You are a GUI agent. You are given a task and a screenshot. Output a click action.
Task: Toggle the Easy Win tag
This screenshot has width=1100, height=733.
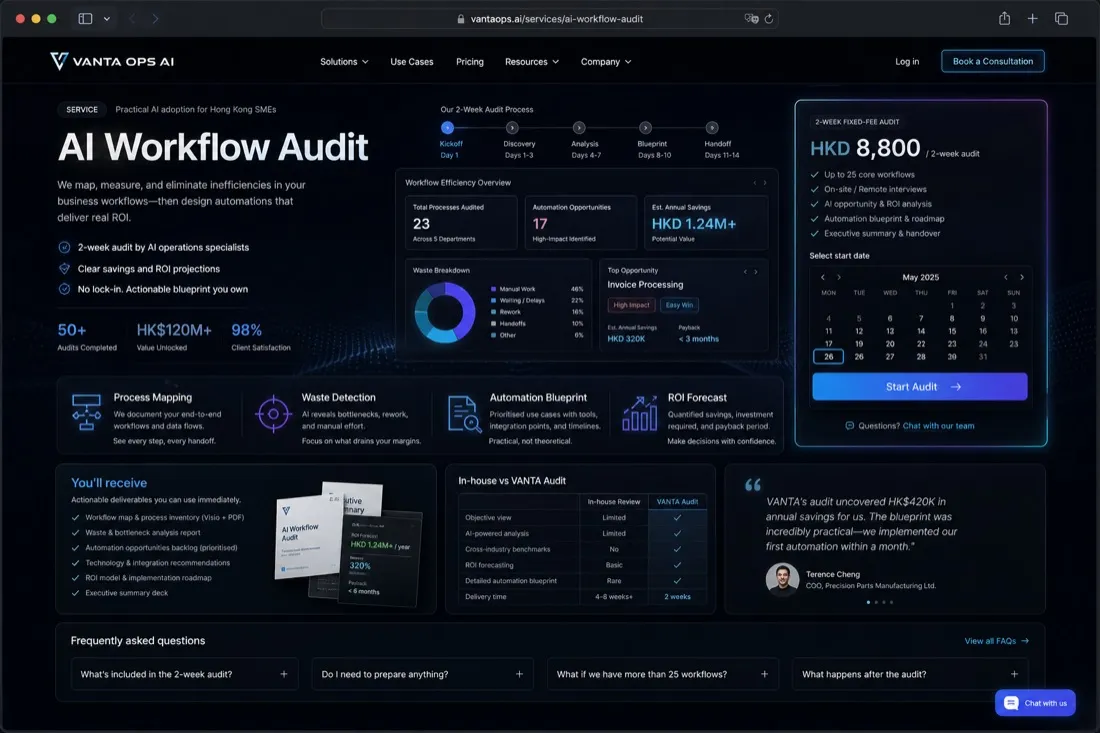tap(679, 305)
